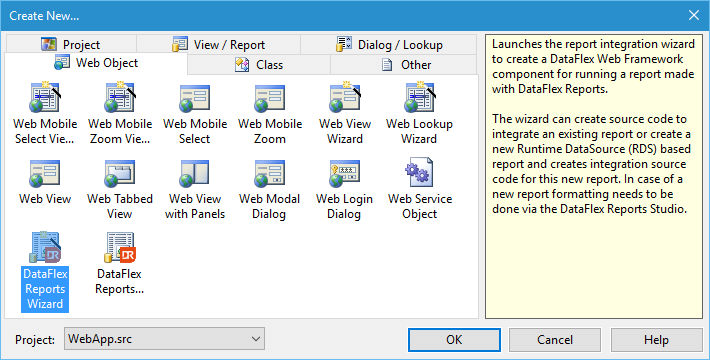
Task: Switch to the Other tab
Action: [x=403, y=65]
